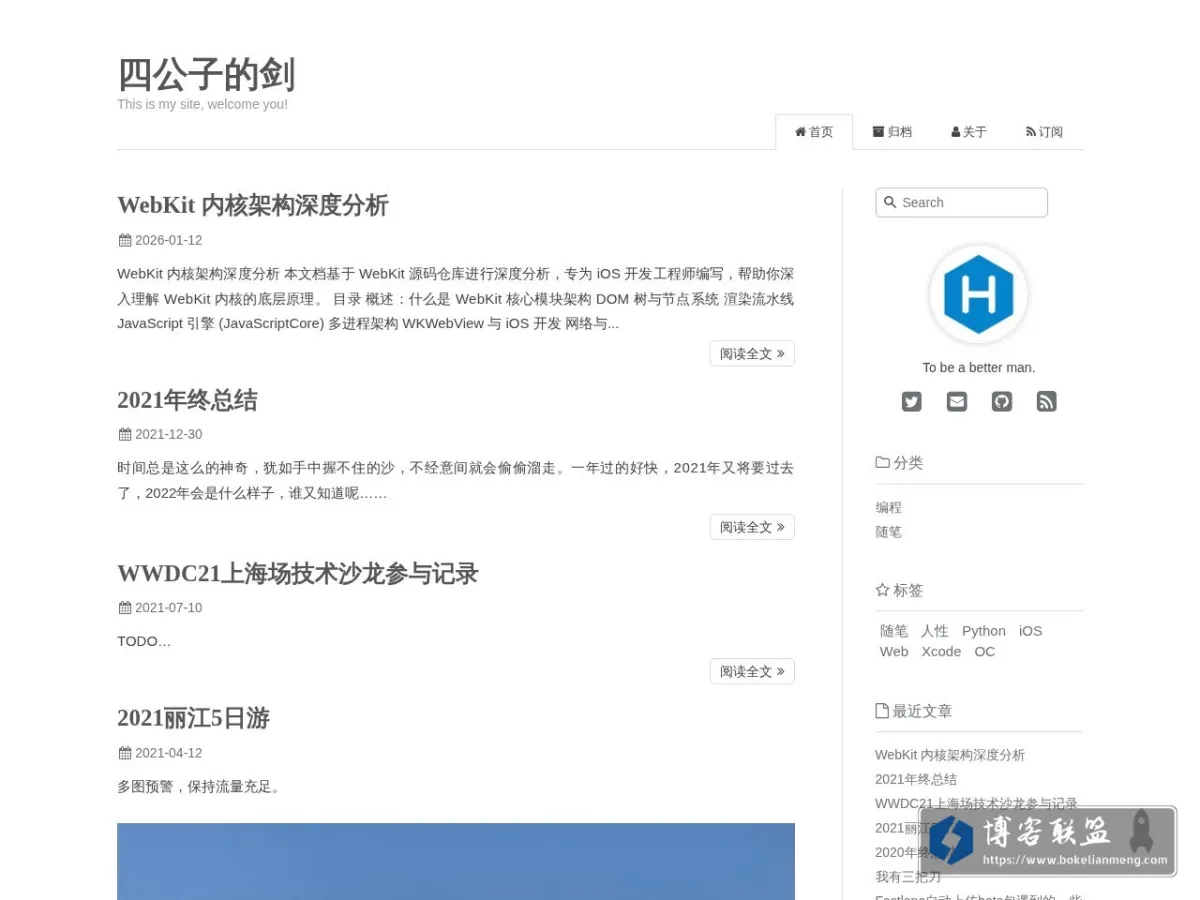Open recent article WebKit 内核架构深度分析
The image size is (1200, 900).
(950, 755)
